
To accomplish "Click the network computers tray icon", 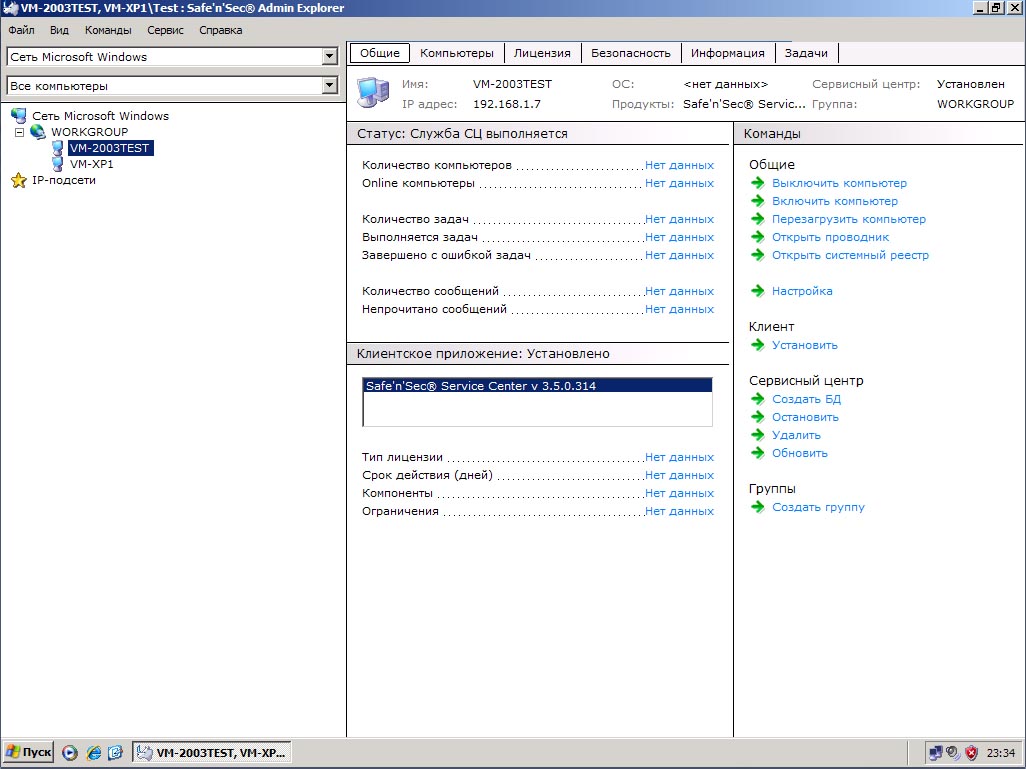I will click(x=935, y=753).
